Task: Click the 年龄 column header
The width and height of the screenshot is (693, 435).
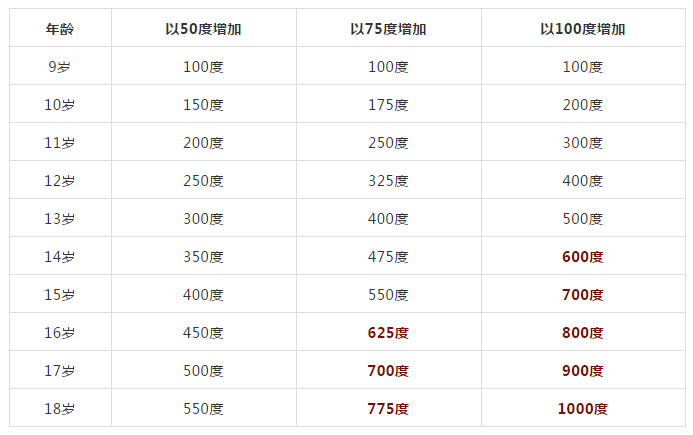Action: [x=60, y=29]
